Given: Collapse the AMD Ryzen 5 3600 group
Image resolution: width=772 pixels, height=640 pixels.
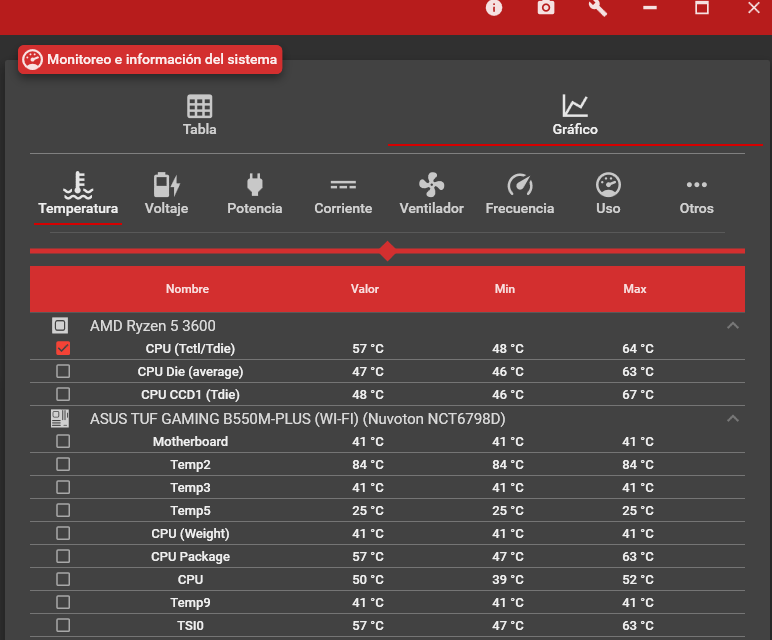Looking at the screenshot, I should (733, 325).
